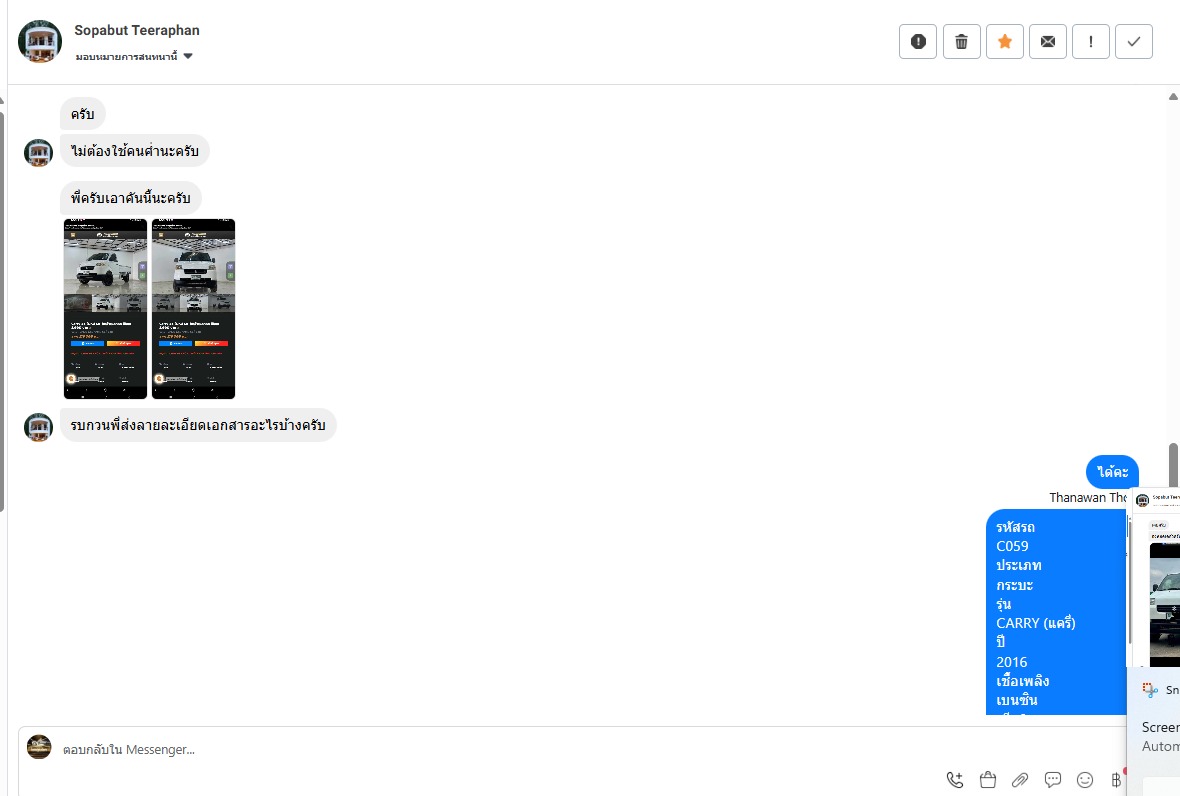Mark conversation done with checkmark button
Viewport: 1180px width, 796px height.
[x=1133, y=41]
